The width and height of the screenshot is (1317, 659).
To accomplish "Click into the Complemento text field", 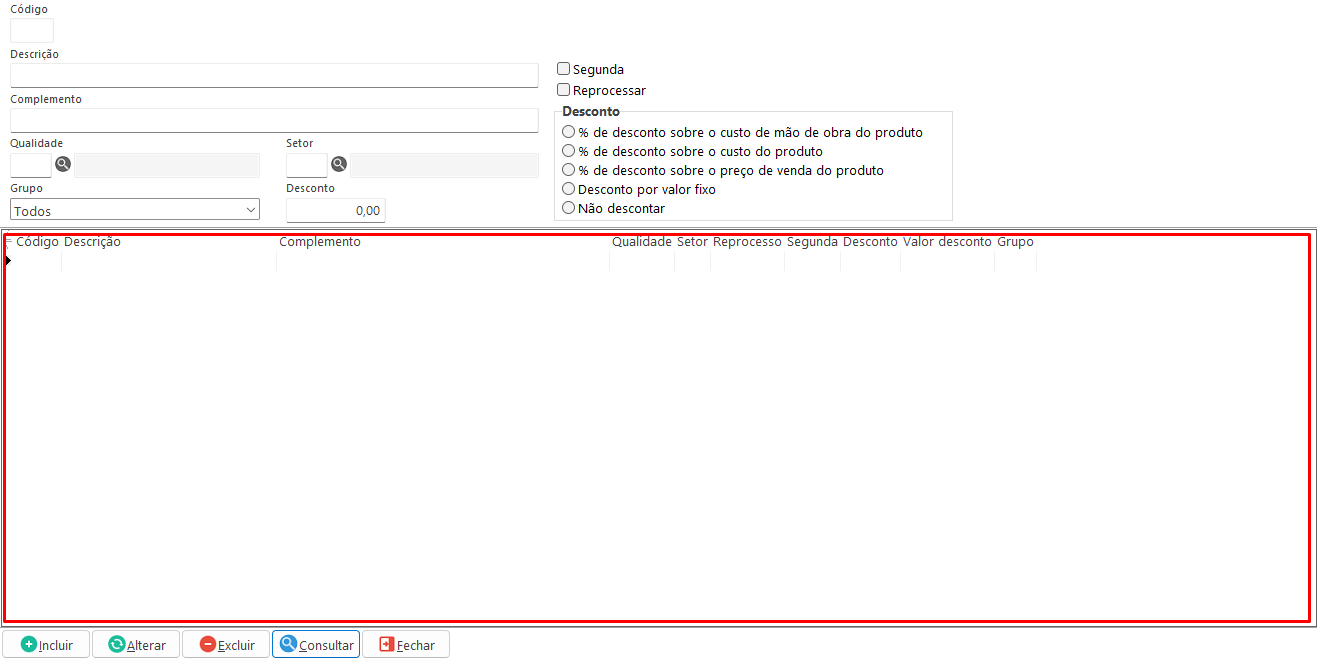I will coord(274,121).
